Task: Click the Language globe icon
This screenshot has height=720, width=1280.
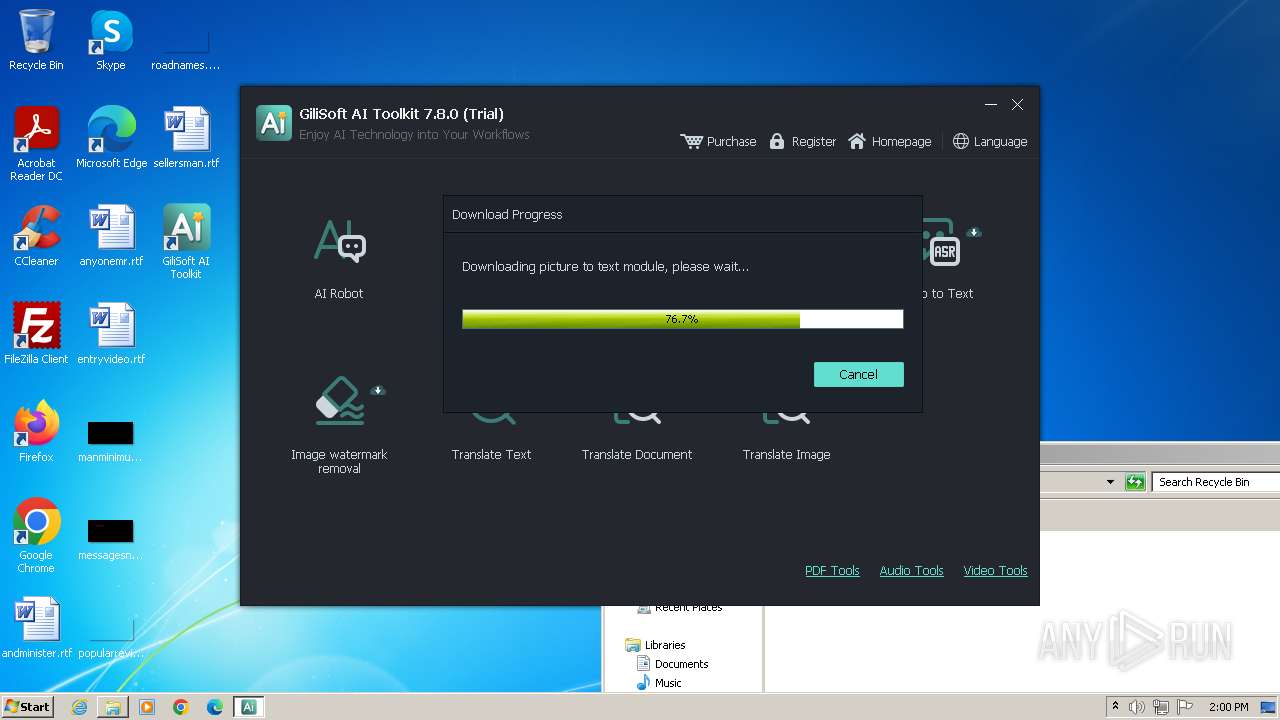Action: click(x=961, y=141)
